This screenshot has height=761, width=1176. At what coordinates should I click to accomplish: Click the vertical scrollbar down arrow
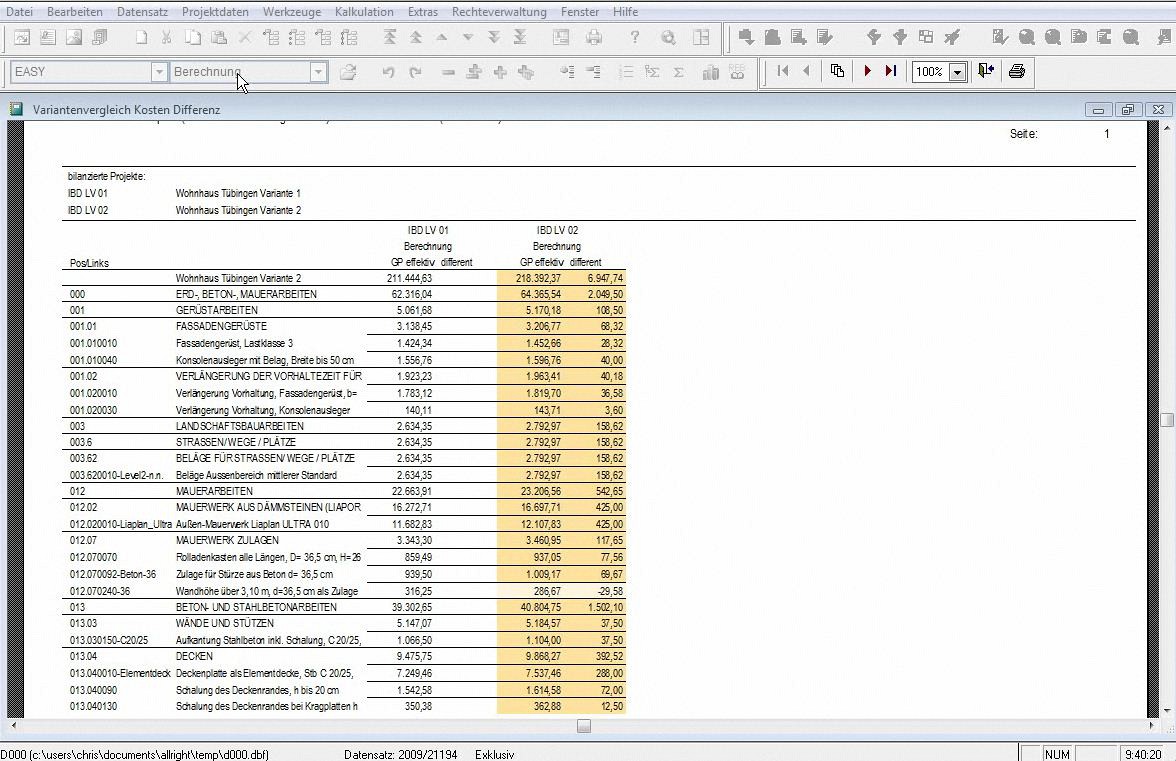point(1166,711)
